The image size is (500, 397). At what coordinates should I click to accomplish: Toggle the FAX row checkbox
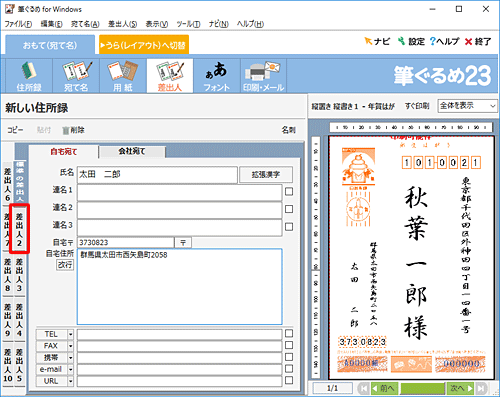click(x=289, y=345)
